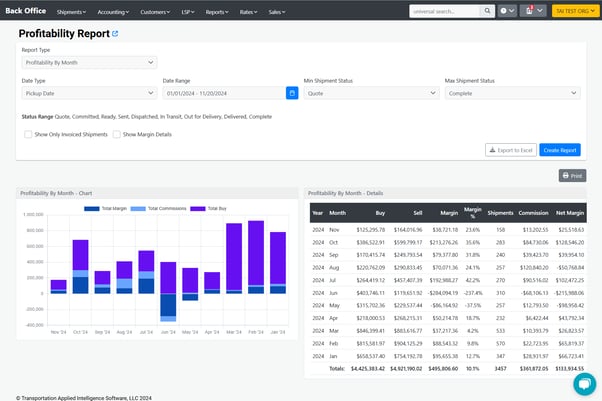The height and width of the screenshot is (401, 602).
Task: Open the Rates menu
Action: coord(248,12)
